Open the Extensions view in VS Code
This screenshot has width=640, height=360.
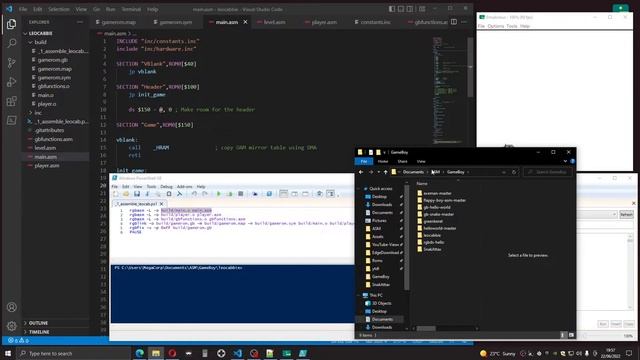click(x=11, y=101)
